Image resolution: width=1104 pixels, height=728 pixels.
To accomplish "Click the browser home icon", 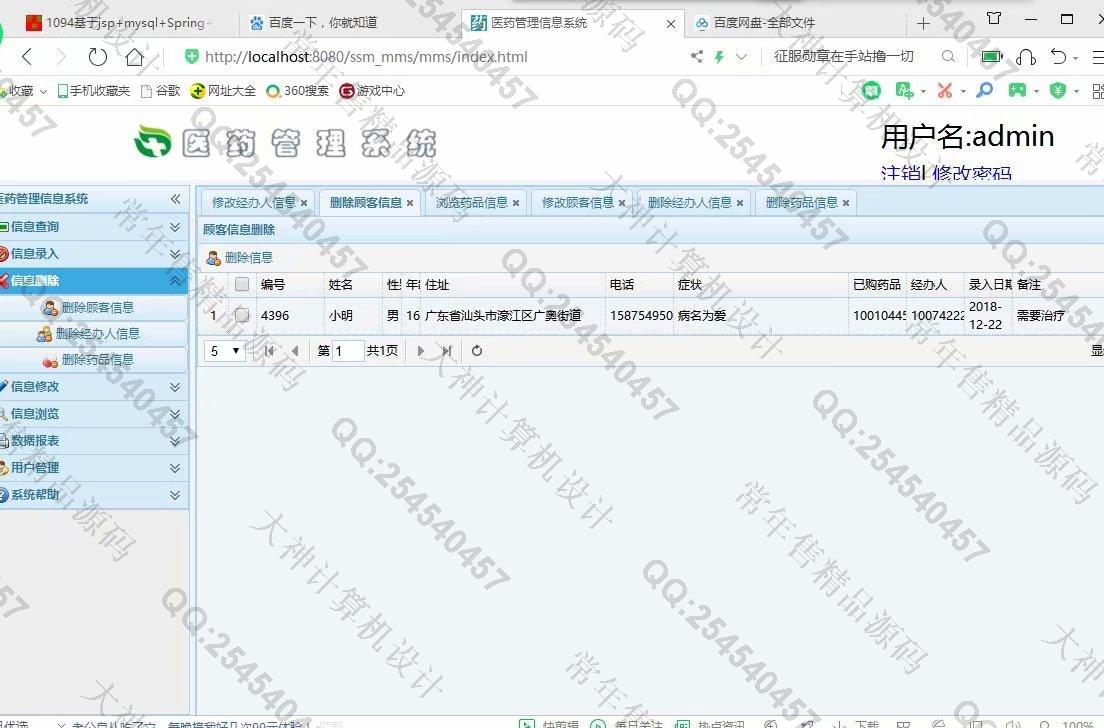I will pos(135,57).
